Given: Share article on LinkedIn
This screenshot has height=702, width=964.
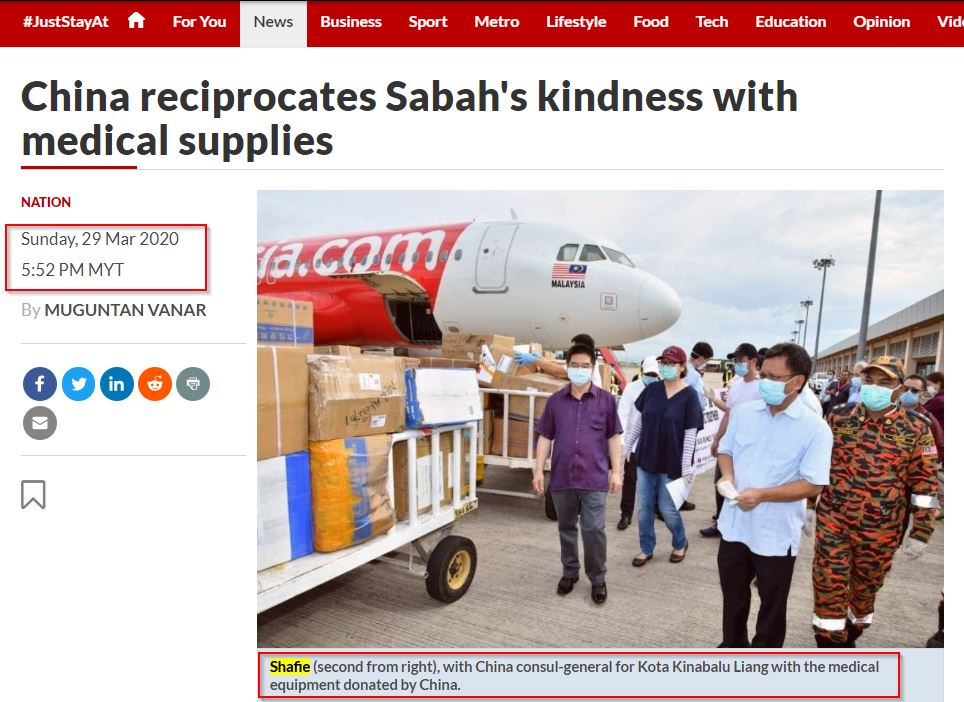Looking at the screenshot, I should tap(117, 384).
